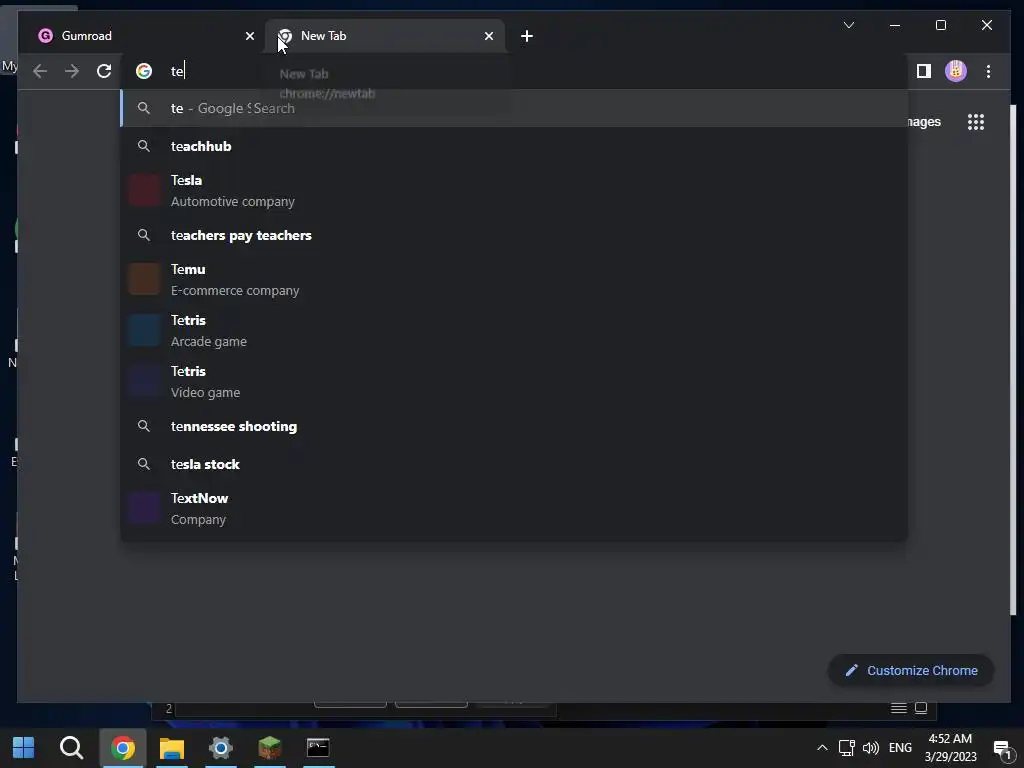Select 'te - Google Search' suggestion
This screenshot has height=768, width=1024.
point(514,108)
